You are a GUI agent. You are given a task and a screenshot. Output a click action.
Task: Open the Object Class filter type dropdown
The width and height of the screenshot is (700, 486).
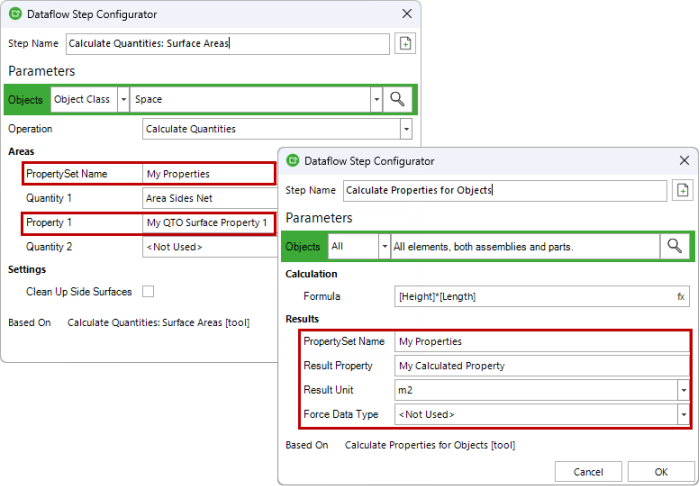point(124,99)
